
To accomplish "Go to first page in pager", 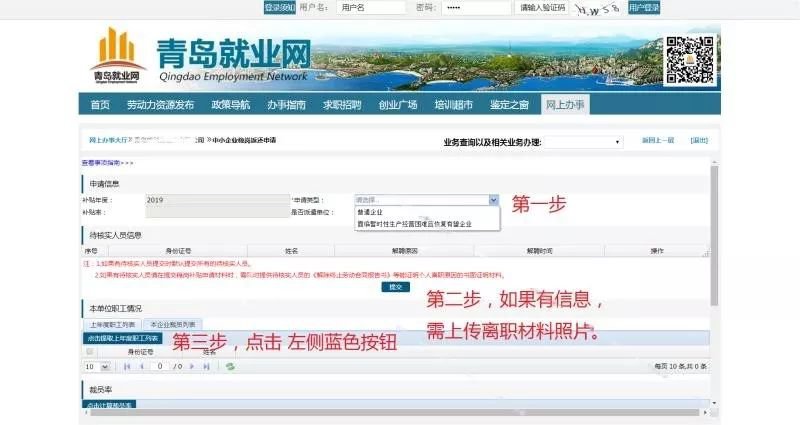I will pyautogui.click(x=127, y=367).
